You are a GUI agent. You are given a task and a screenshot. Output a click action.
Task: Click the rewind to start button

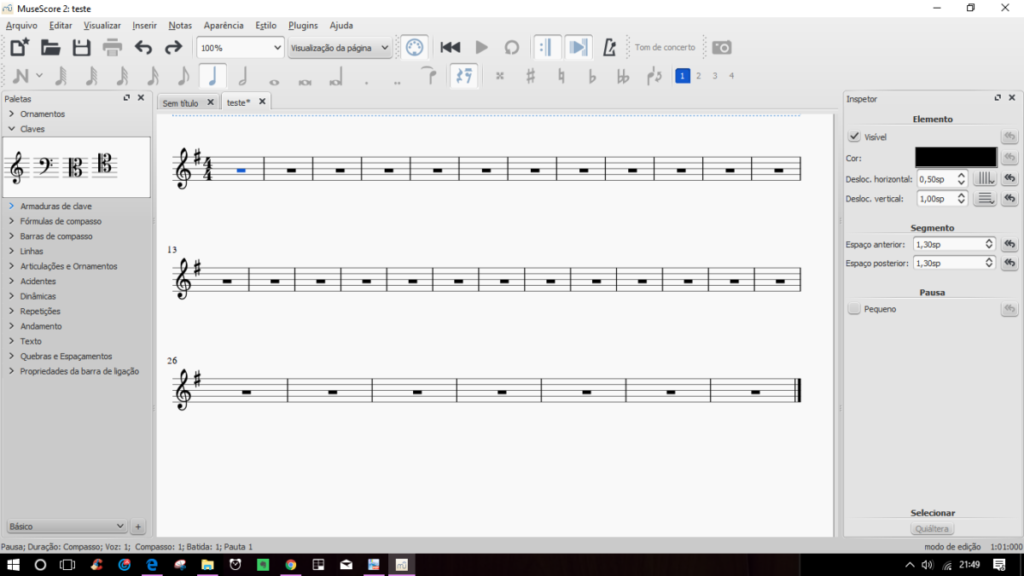tap(450, 47)
